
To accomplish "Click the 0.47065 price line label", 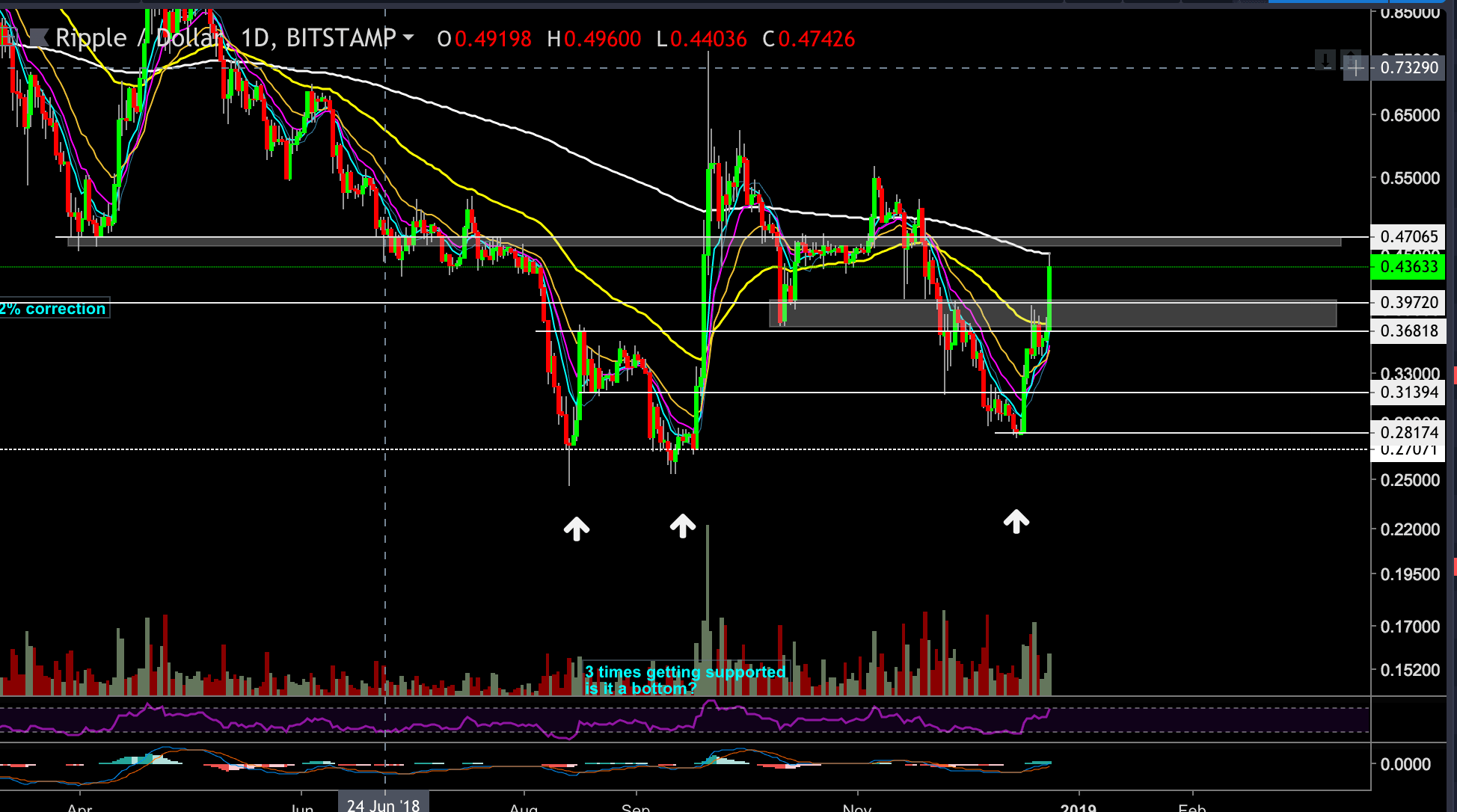I will coord(1408,237).
